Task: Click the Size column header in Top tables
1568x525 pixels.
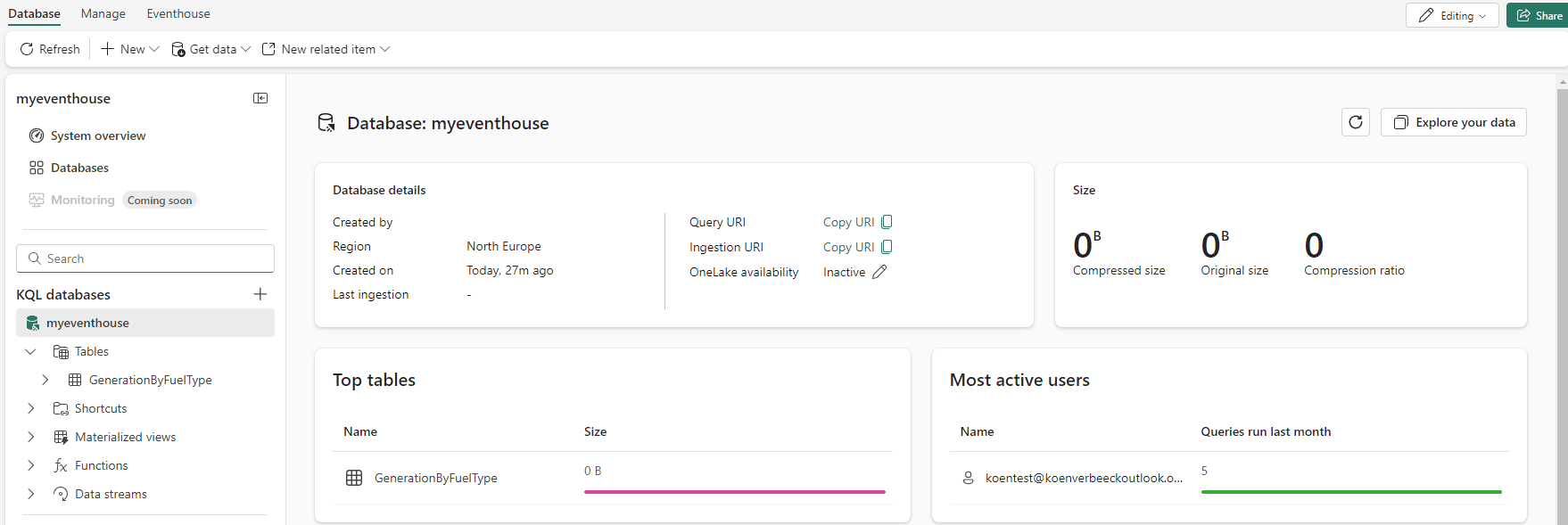Action: point(595,431)
